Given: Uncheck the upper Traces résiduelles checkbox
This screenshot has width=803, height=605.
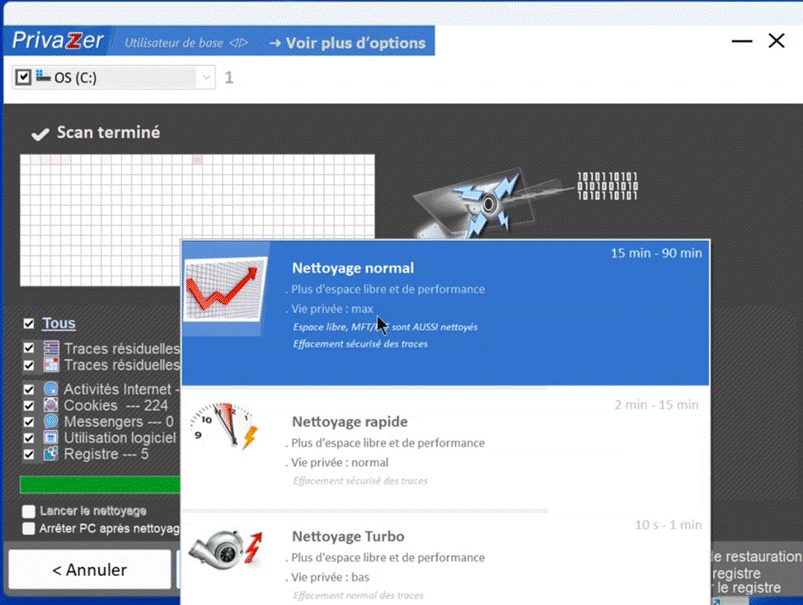Looking at the screenshot, I should point(29,348).
